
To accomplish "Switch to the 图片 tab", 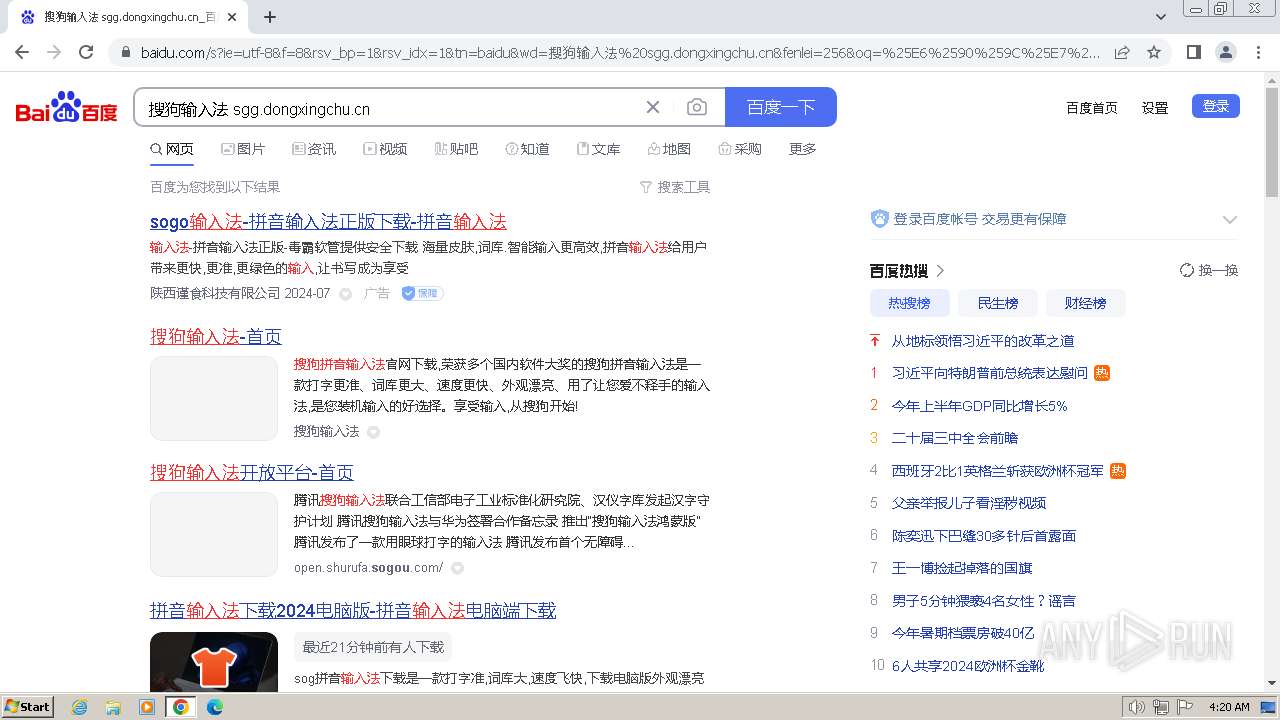I will pyautogui.click(x=243, y=149).
